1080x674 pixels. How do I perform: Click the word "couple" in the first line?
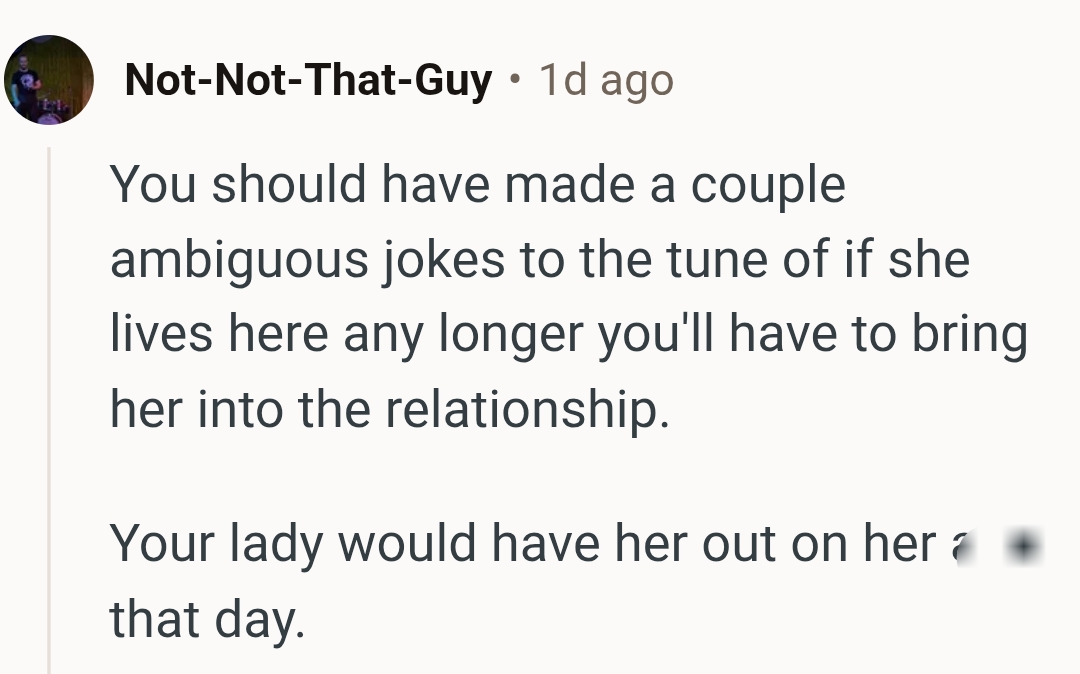[769, 186]
